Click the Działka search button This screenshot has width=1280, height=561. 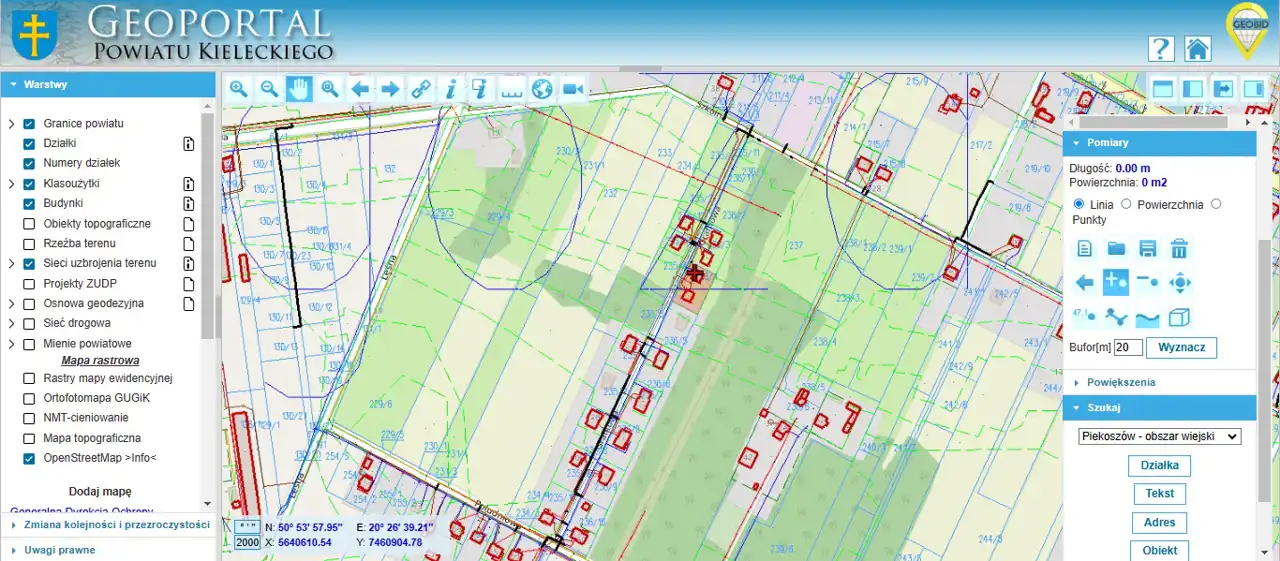[x=1159, y=465]
